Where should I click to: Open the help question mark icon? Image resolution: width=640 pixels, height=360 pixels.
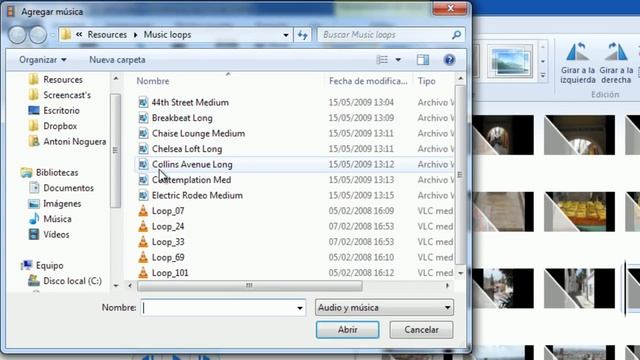[449, 60]
